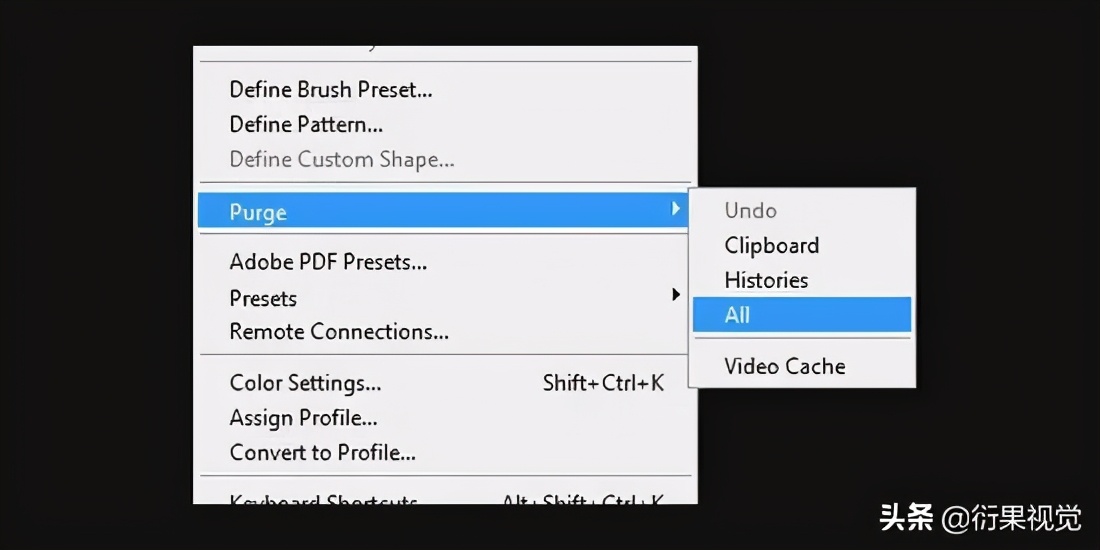Image resolution: width=1100 pixels, height=550 pixels.
Task: Open the partially visible Keyboard Shortcuts item
Action: [x=324, y=499]
